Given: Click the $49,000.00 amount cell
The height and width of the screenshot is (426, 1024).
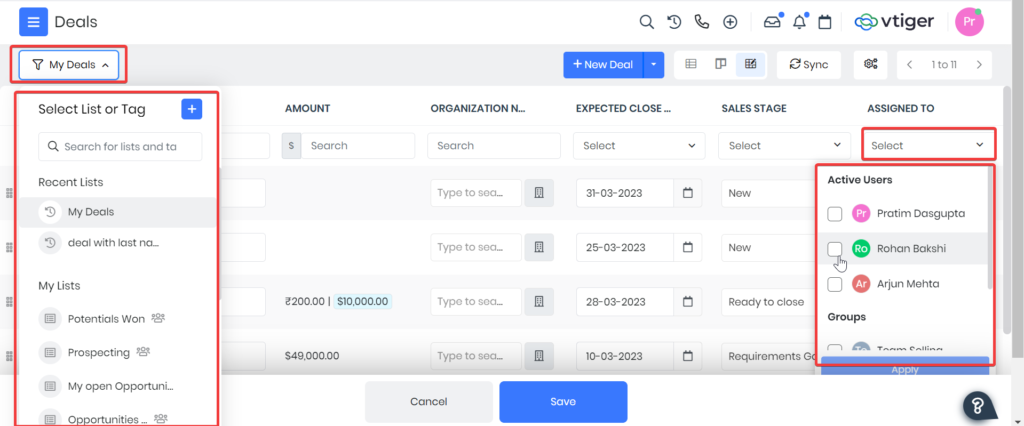Looking at the screenshot, I should pos(312,356).
